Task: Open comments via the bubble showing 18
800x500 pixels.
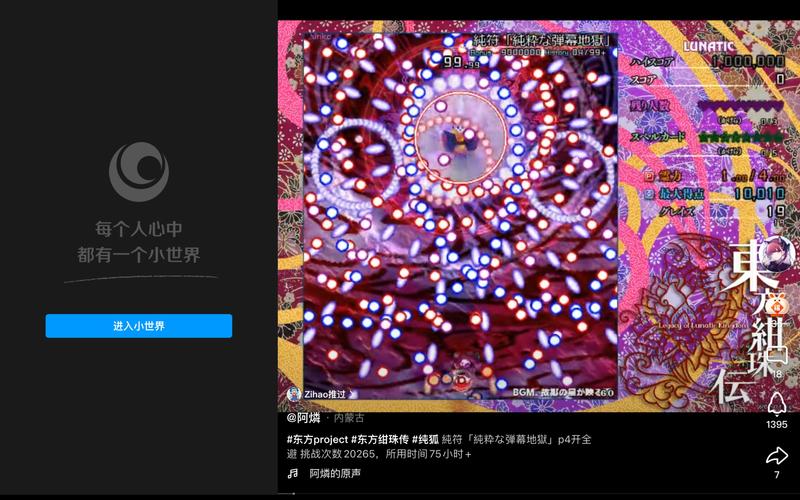Action: point(778,357)
